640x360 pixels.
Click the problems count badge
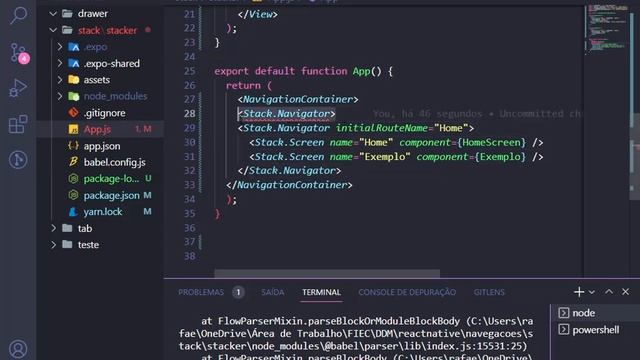(x=238, y=292)
